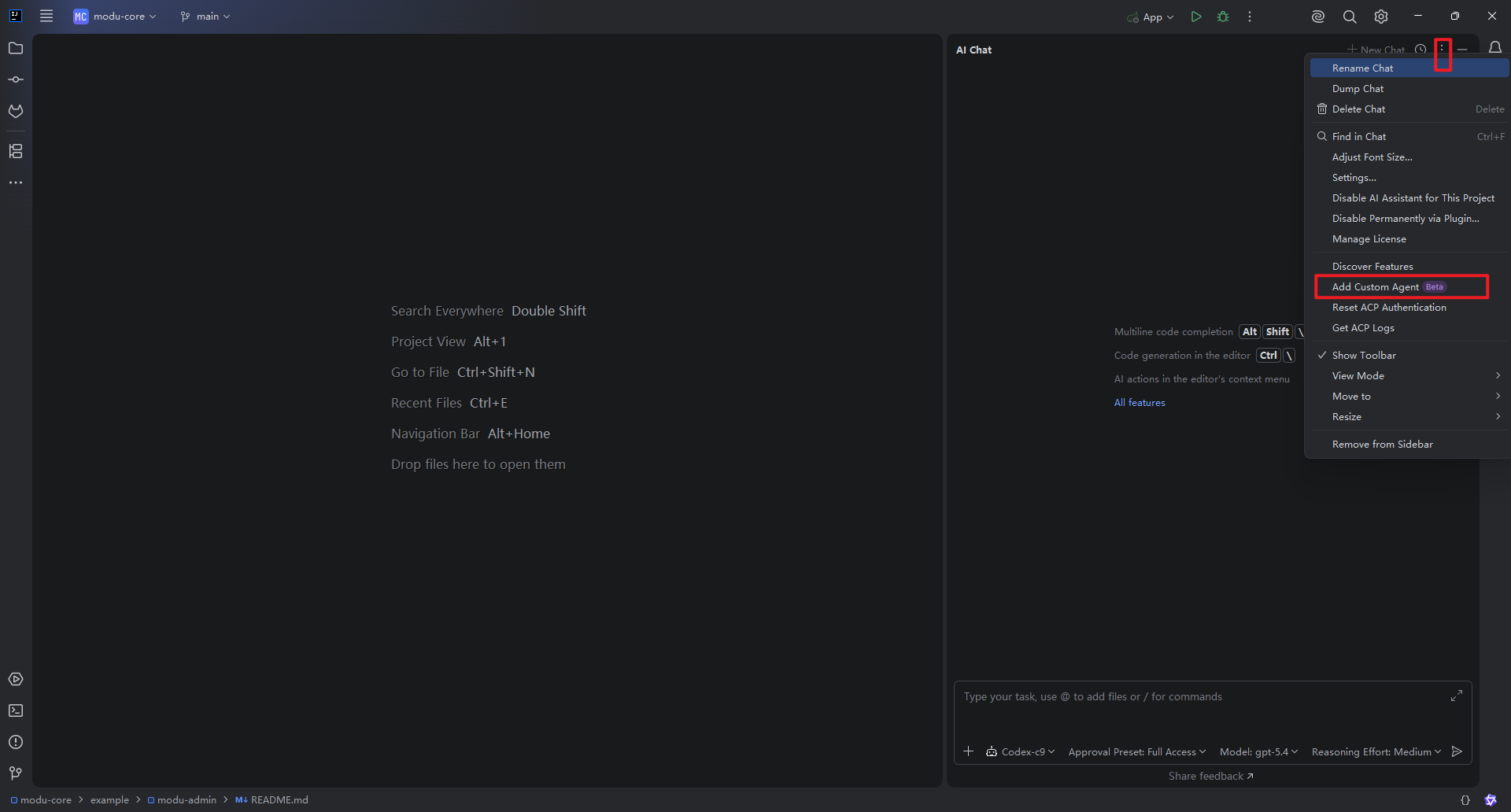Click README.md in the breadcrumb bar
1511x812 pixels.
pos(272,800)
